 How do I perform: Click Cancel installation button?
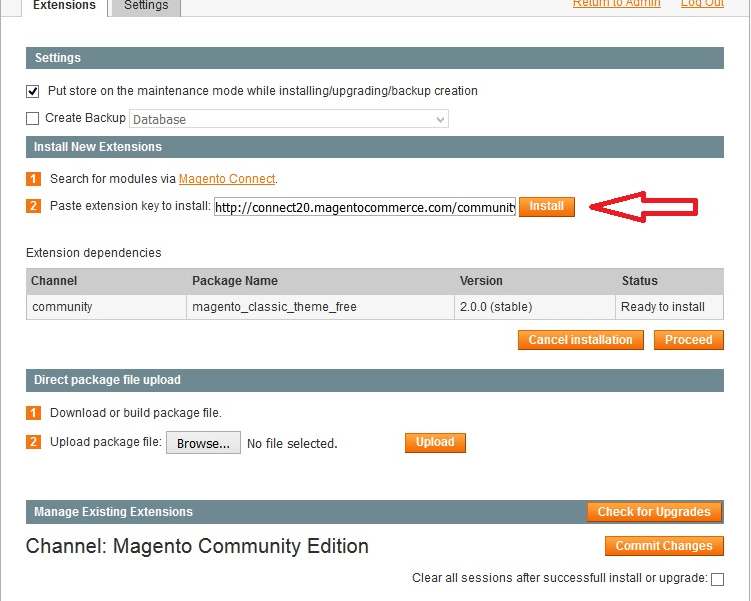(x=580, y=340)
